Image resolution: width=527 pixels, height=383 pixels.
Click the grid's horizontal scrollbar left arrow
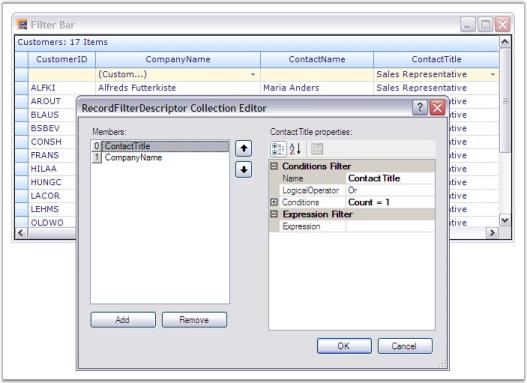21,232
